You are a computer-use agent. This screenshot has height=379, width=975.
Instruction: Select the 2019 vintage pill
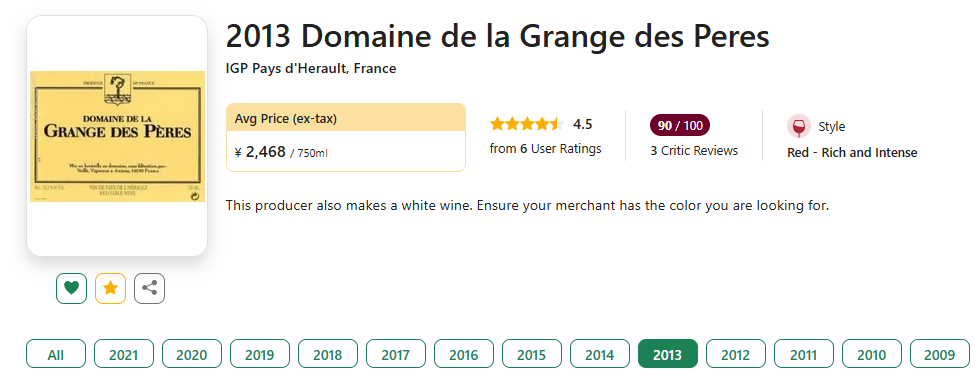point(259,355)
